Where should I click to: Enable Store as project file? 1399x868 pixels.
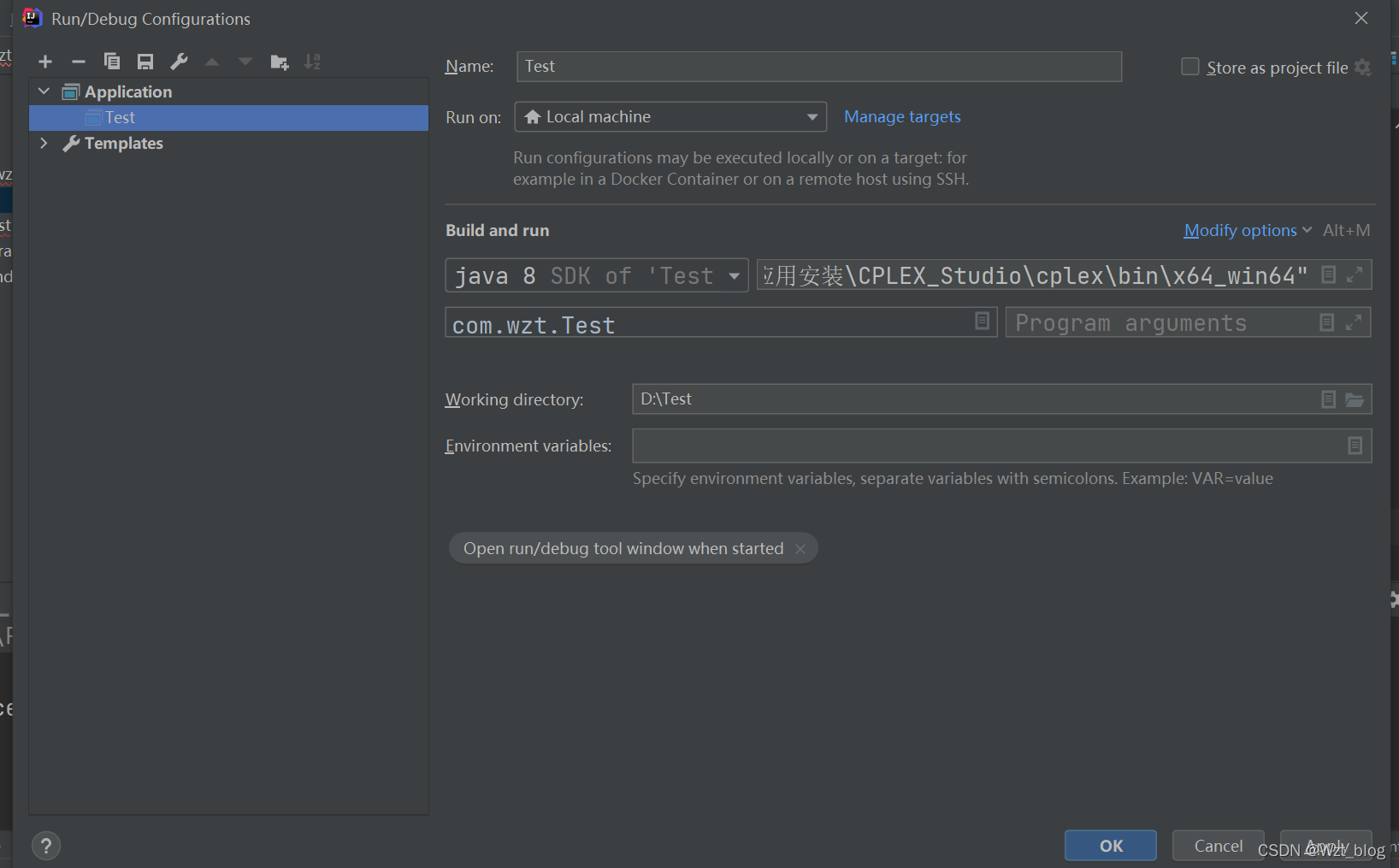(1190, 67)
